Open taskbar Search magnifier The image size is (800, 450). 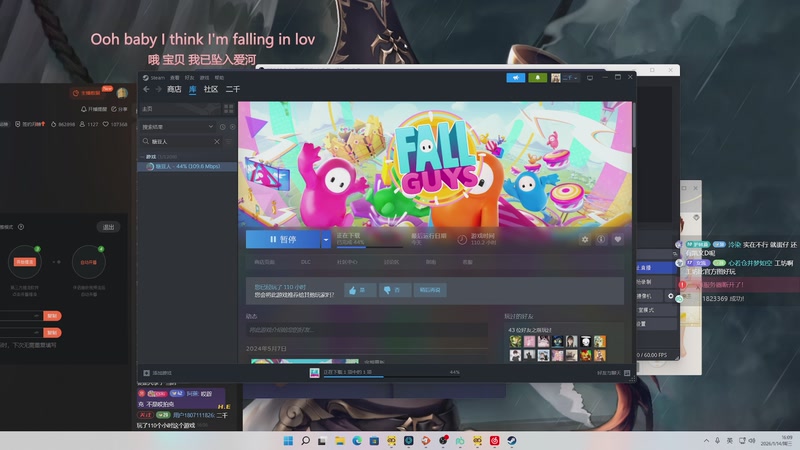tap(305, 441)
